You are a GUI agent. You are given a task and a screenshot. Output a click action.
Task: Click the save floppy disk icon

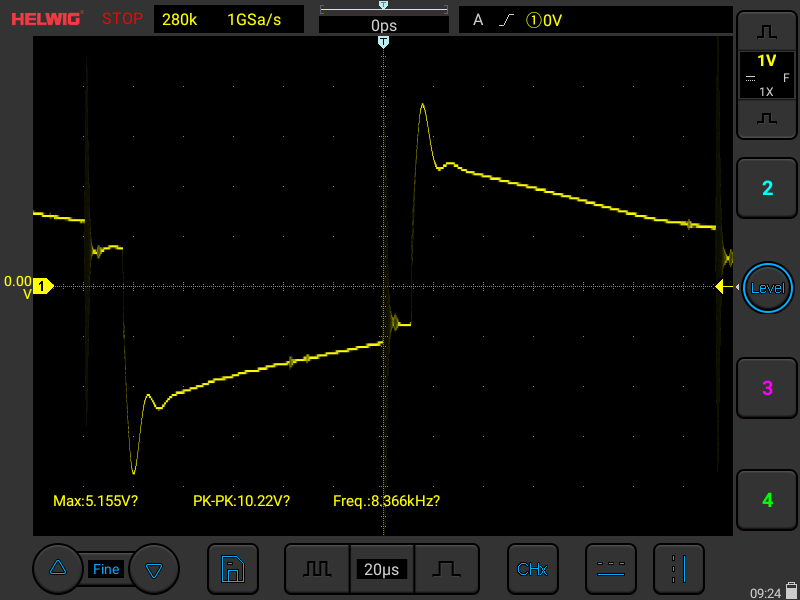click(233, 569)
